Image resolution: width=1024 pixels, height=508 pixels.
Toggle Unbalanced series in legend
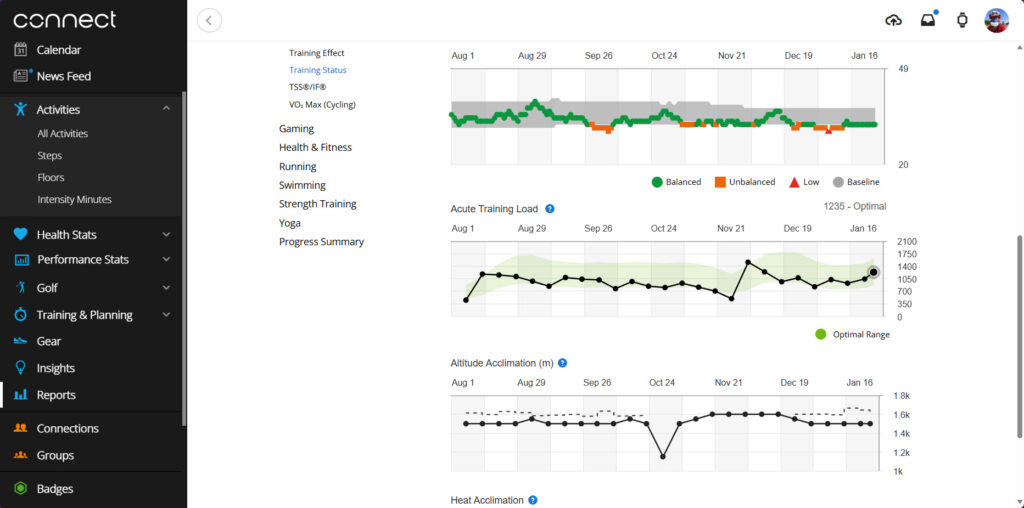(746, 182)
